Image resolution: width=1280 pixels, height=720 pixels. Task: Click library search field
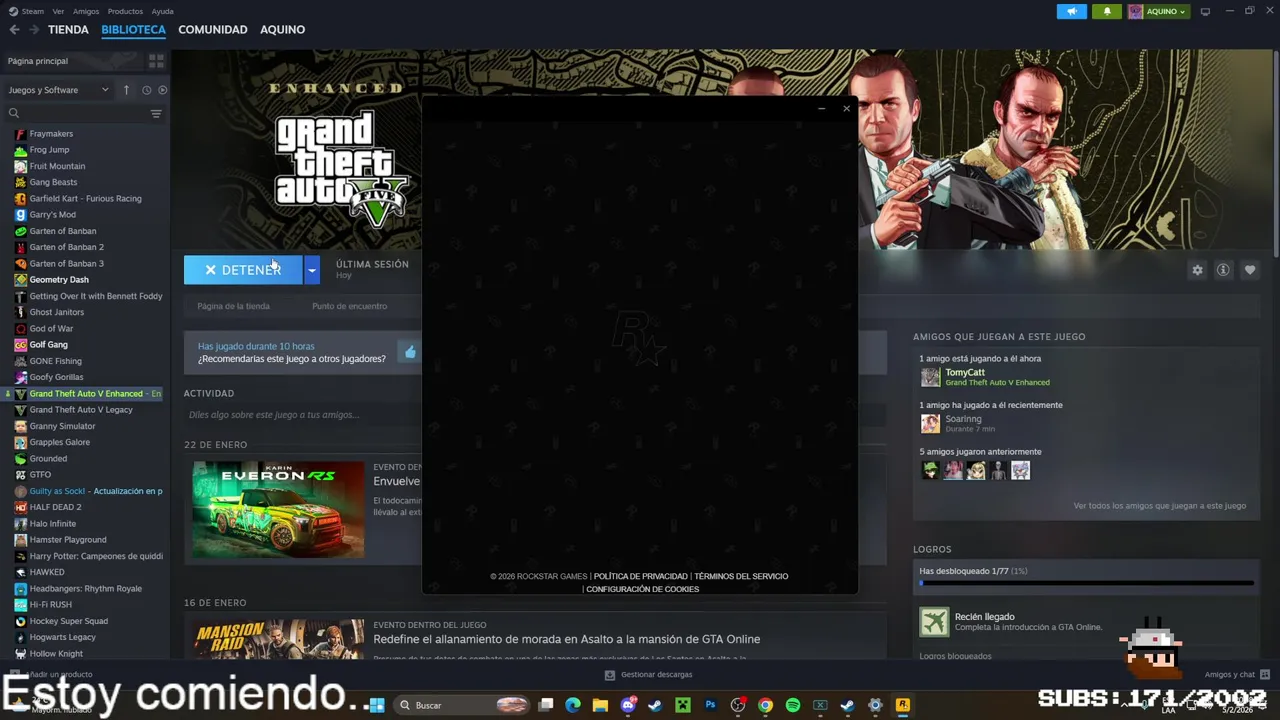click(77, 114)
